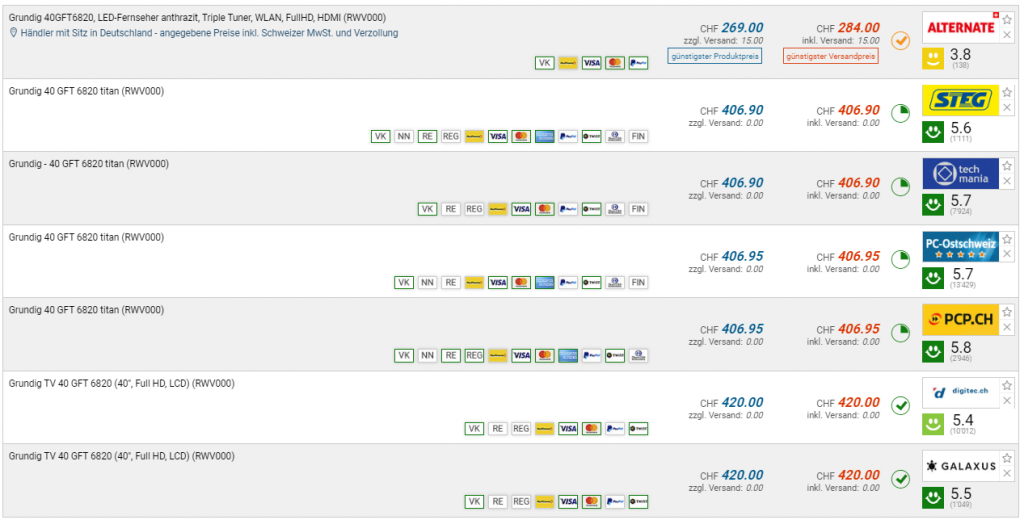Mark digitec.ch as favorite with star
This screenshot has width=1024, height=520.
click(x=1007, y=385)
